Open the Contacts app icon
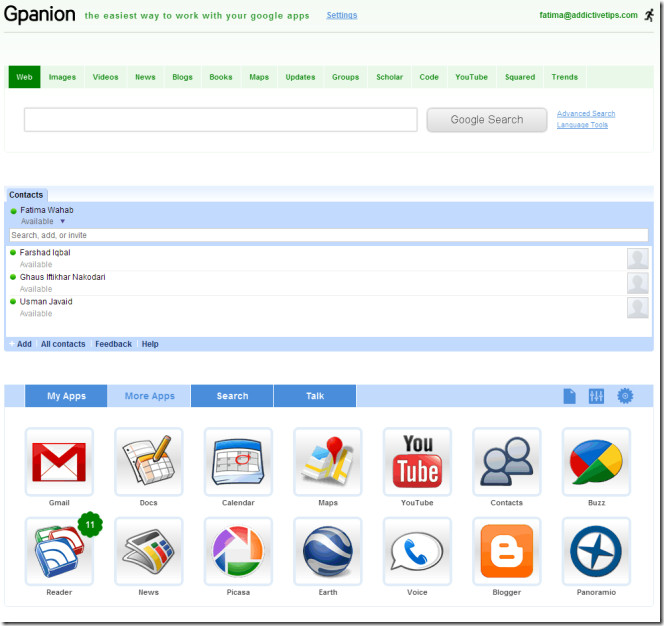The image size is (664, 626). pyautogui.click(x=507, y=462)
